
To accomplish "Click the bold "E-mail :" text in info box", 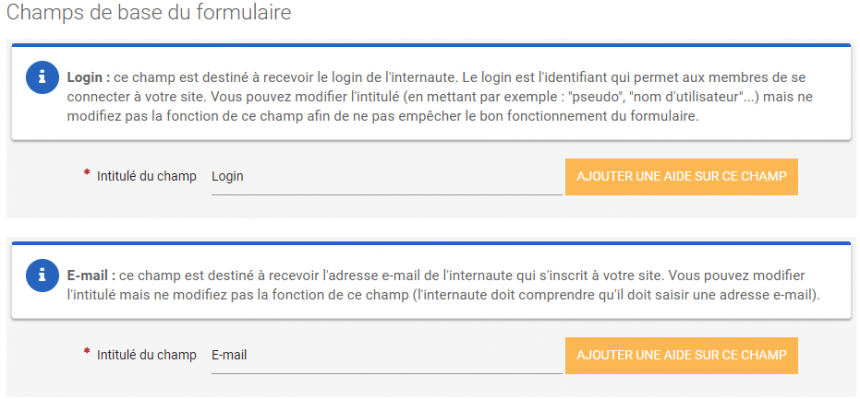I will (x=92, y=274).
